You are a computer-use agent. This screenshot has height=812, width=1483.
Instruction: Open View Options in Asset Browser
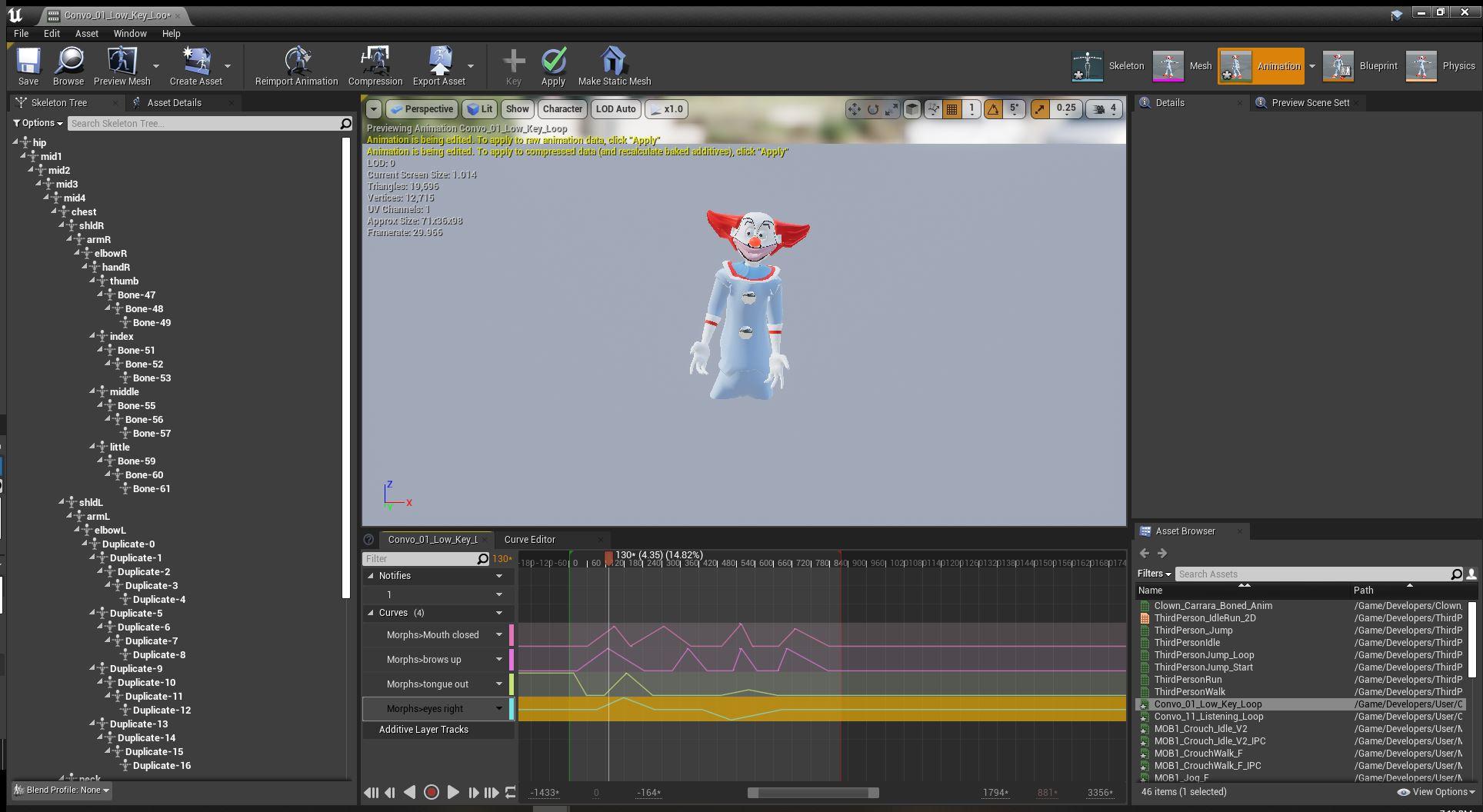point(1435,792)
